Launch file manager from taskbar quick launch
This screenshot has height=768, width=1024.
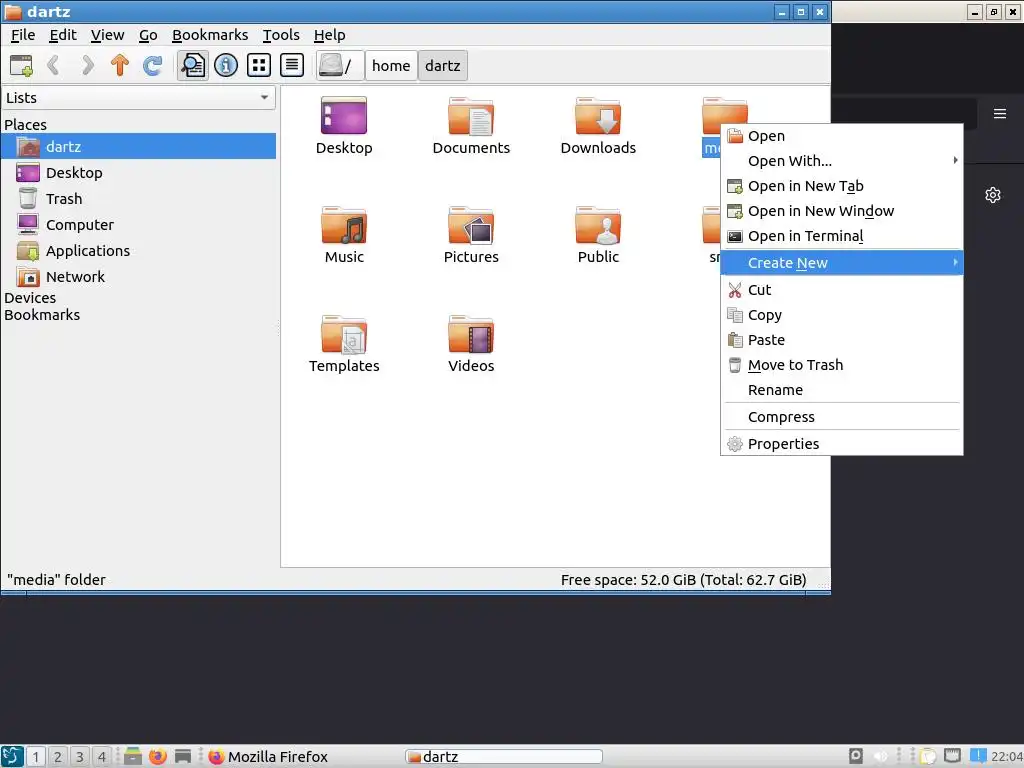(x=133, y=756)
